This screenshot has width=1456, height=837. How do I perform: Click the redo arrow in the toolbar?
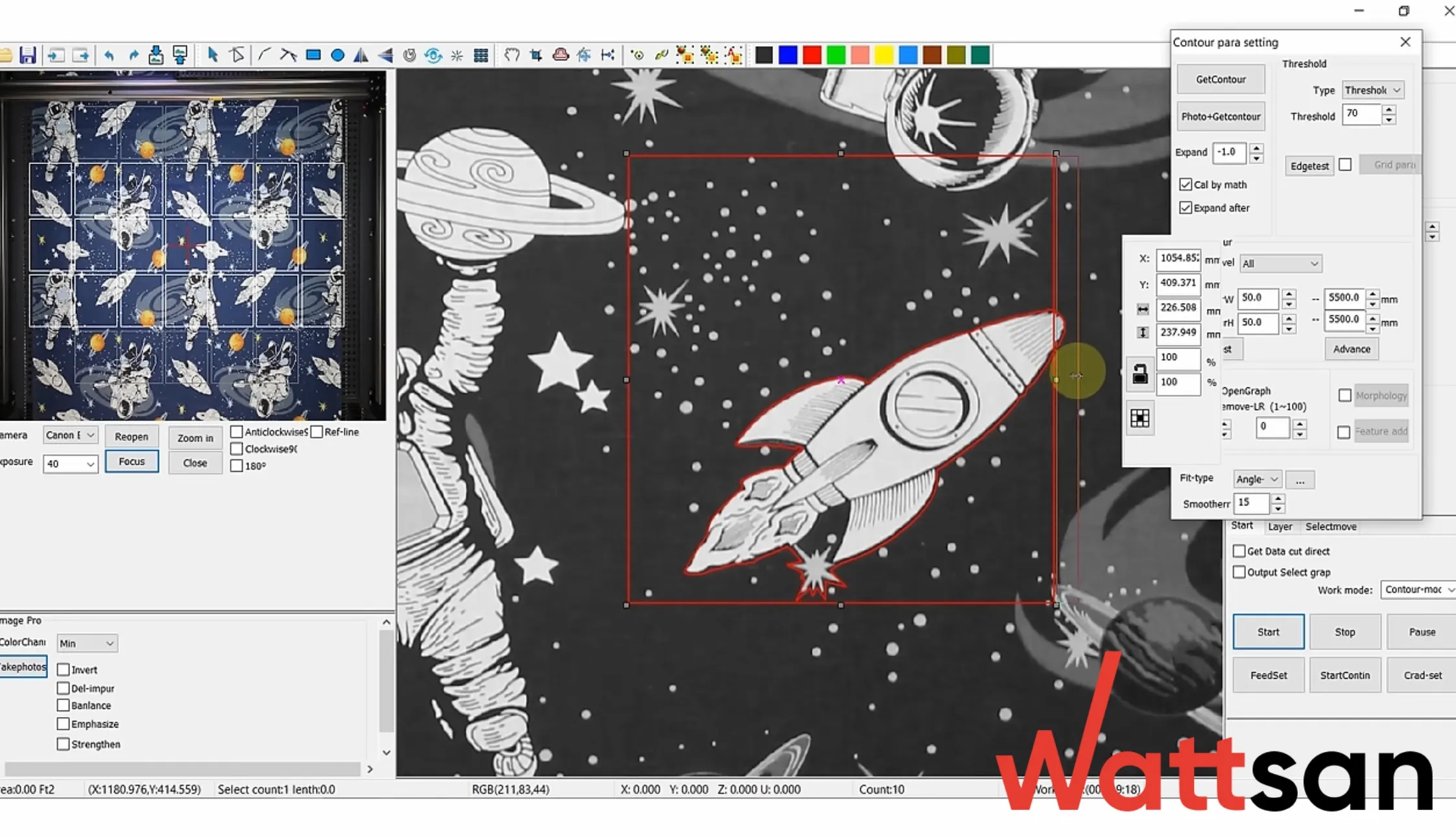click(x=133, y=55)
